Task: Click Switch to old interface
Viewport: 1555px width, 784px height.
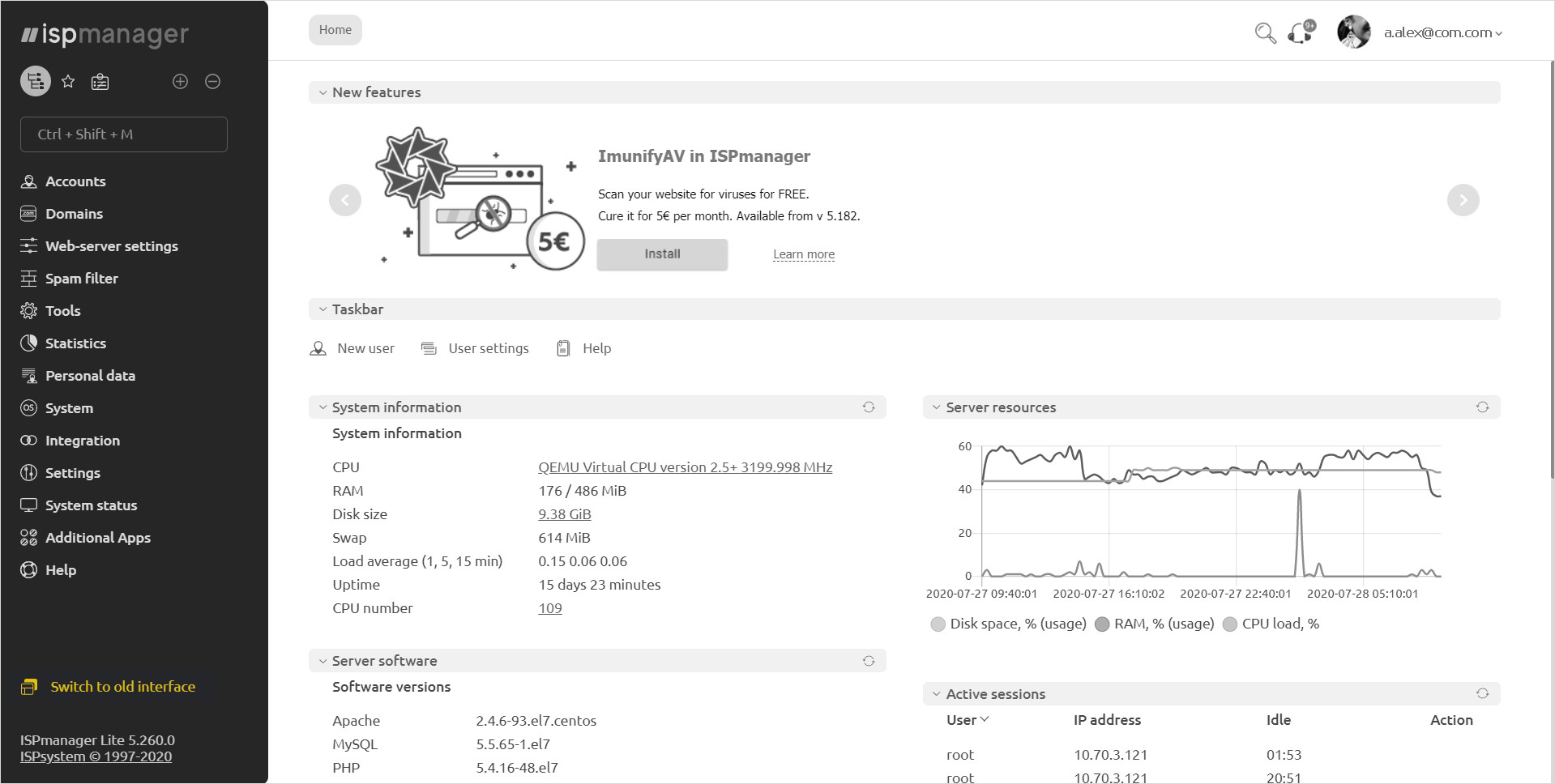Action: click(x=108, y=687)
